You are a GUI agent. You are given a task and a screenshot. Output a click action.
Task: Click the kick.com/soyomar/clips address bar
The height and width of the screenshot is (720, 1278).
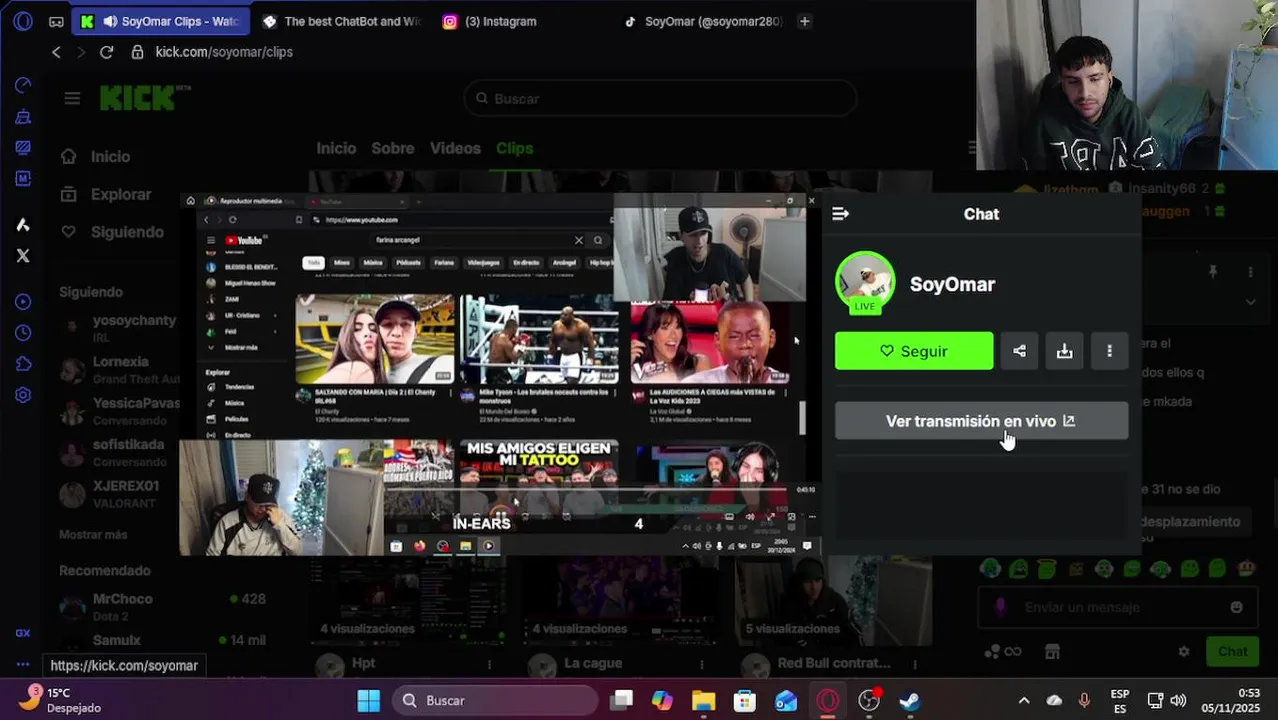(224, 52)
